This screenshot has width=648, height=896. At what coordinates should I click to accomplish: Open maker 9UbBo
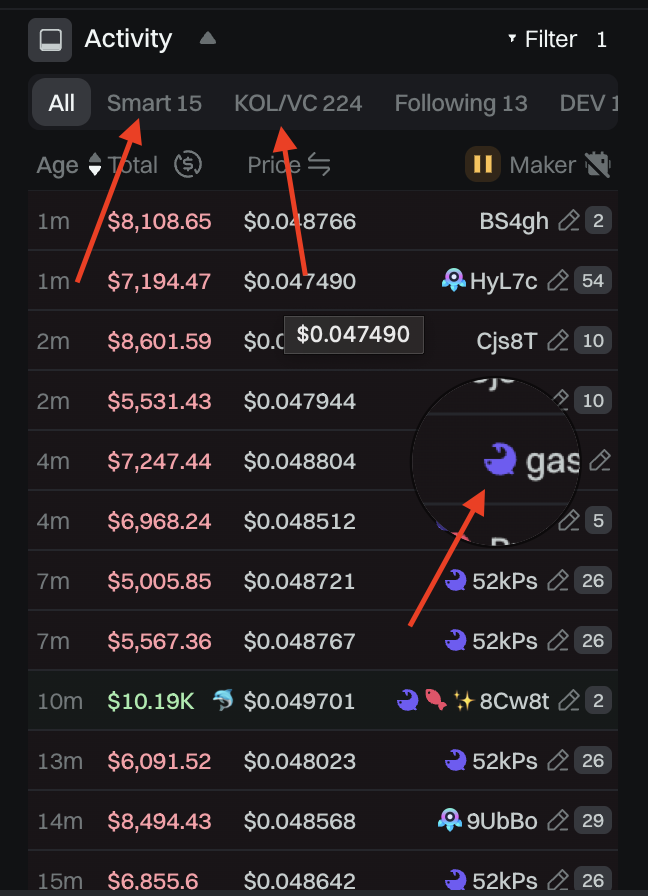tap(501, 821)
